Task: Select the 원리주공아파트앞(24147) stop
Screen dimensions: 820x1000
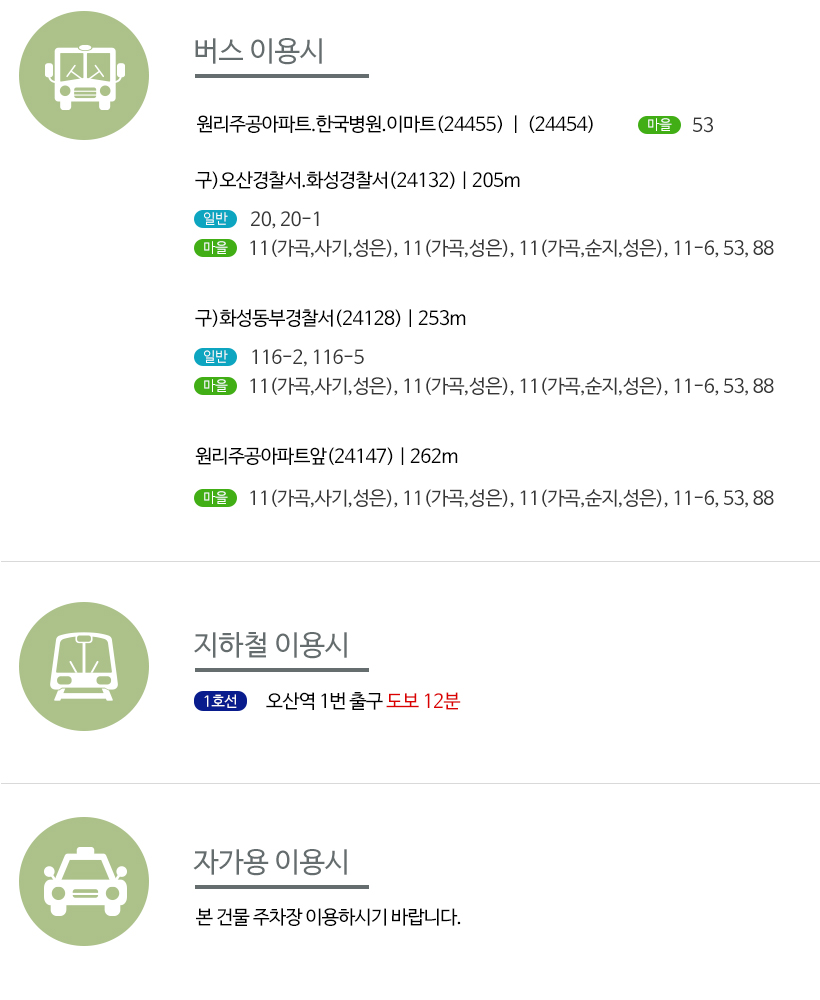Action: (295, 456)
